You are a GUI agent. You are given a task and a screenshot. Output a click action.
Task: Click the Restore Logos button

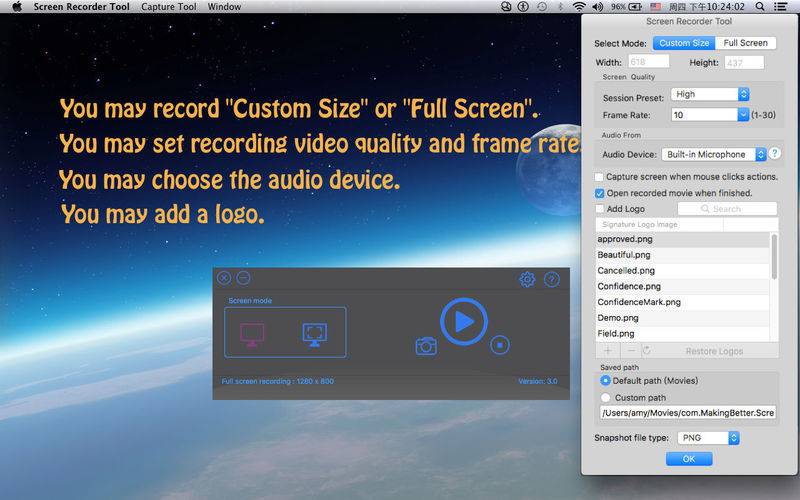(x=714, y=351)
